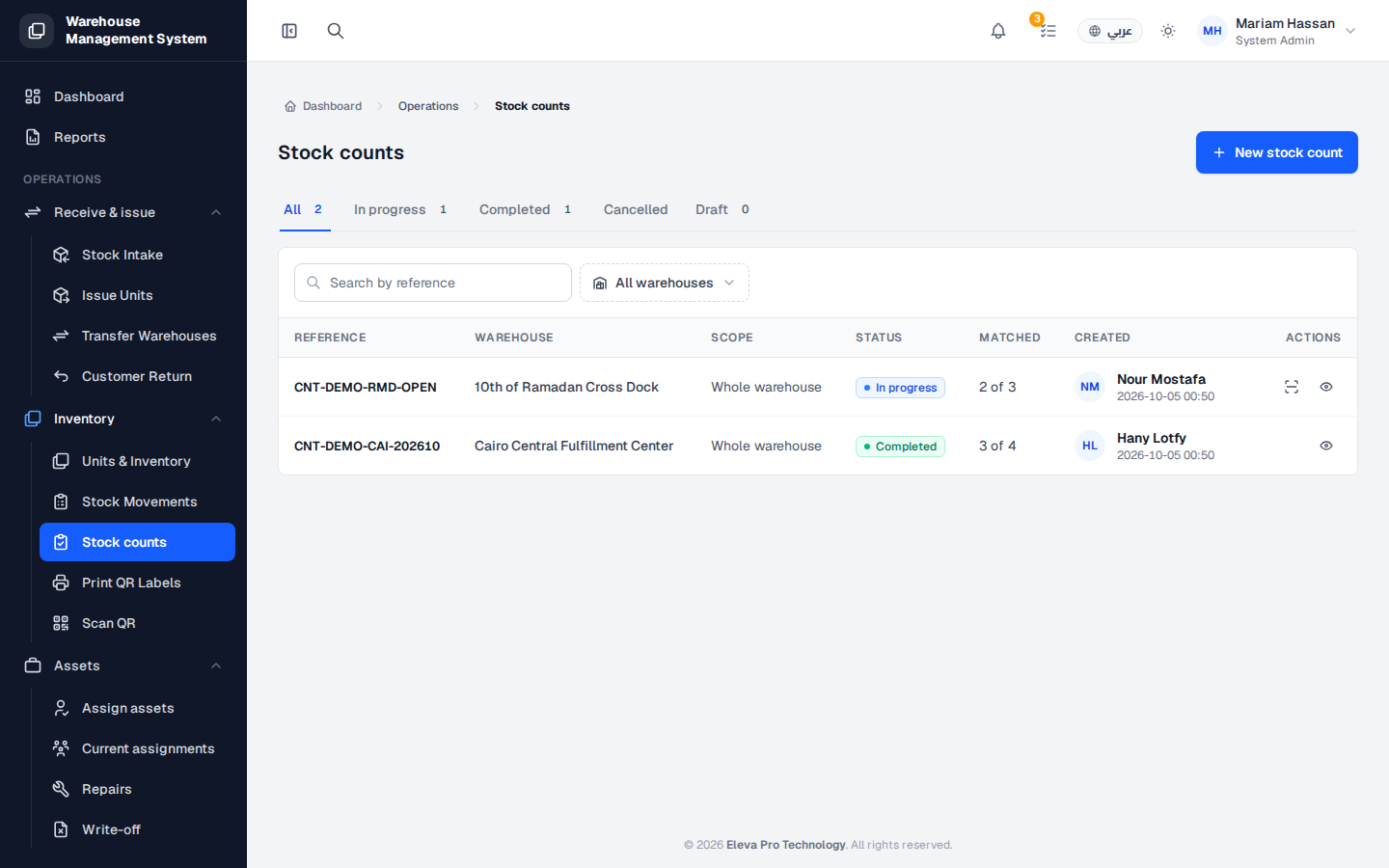
Task: Open the task checklist icon with badge
Action: [1048, 31]
